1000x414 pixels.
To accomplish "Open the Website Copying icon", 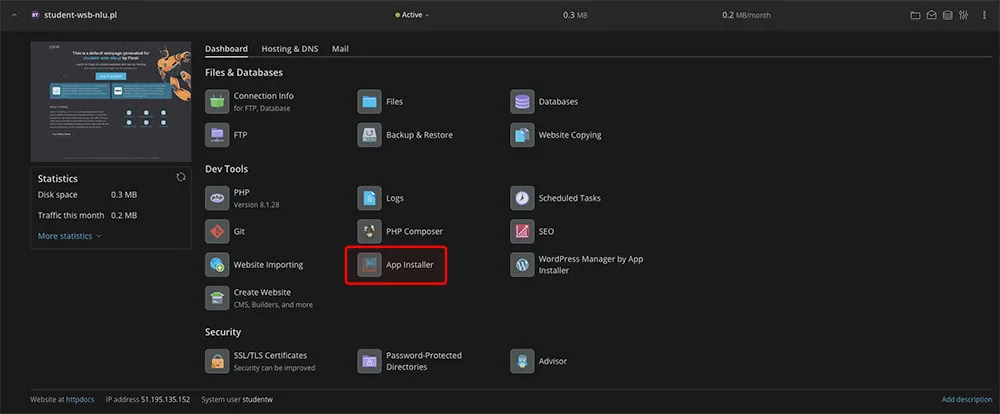I will pos(522,135).
